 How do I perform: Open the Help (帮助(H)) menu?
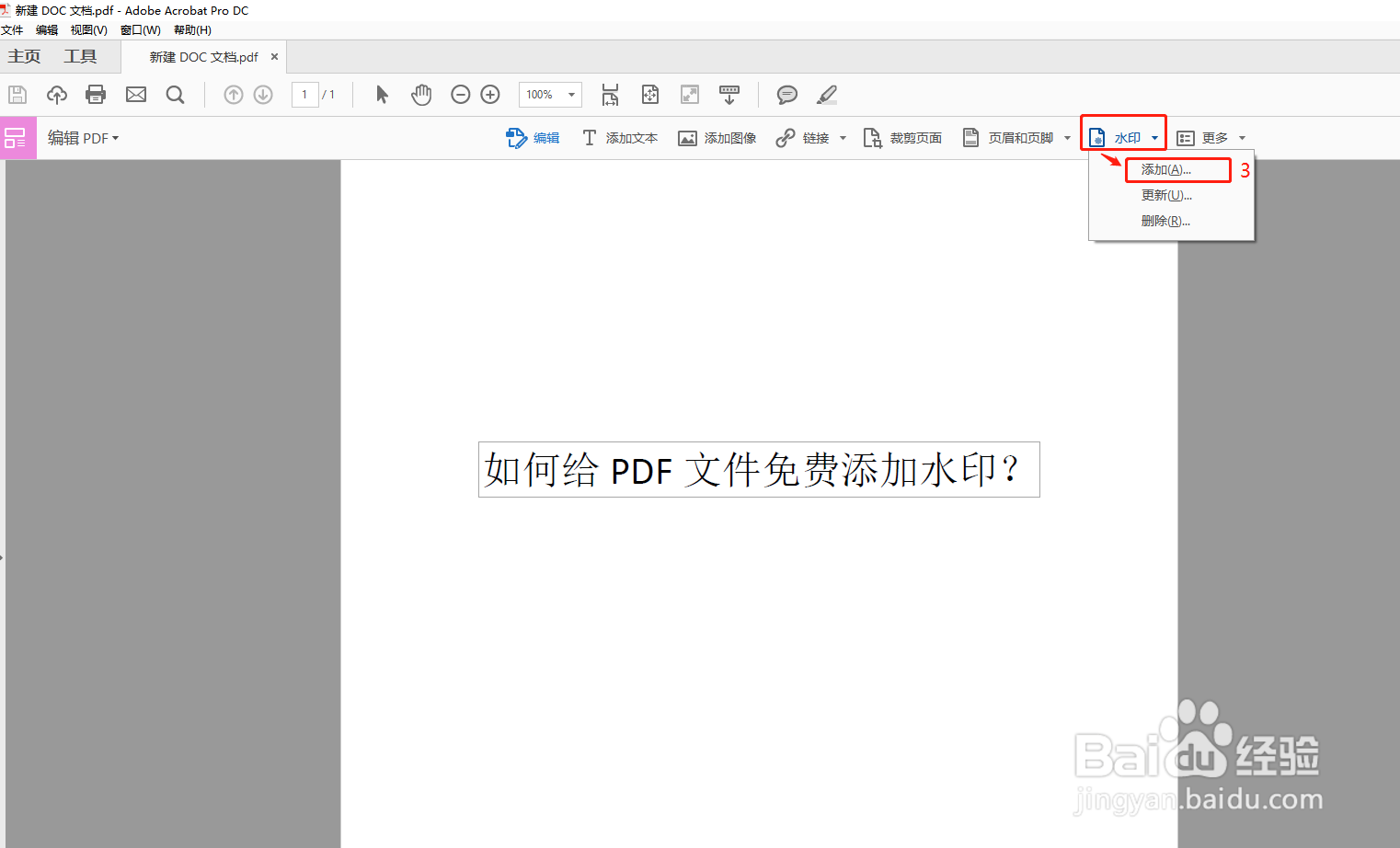click(192, 30)
